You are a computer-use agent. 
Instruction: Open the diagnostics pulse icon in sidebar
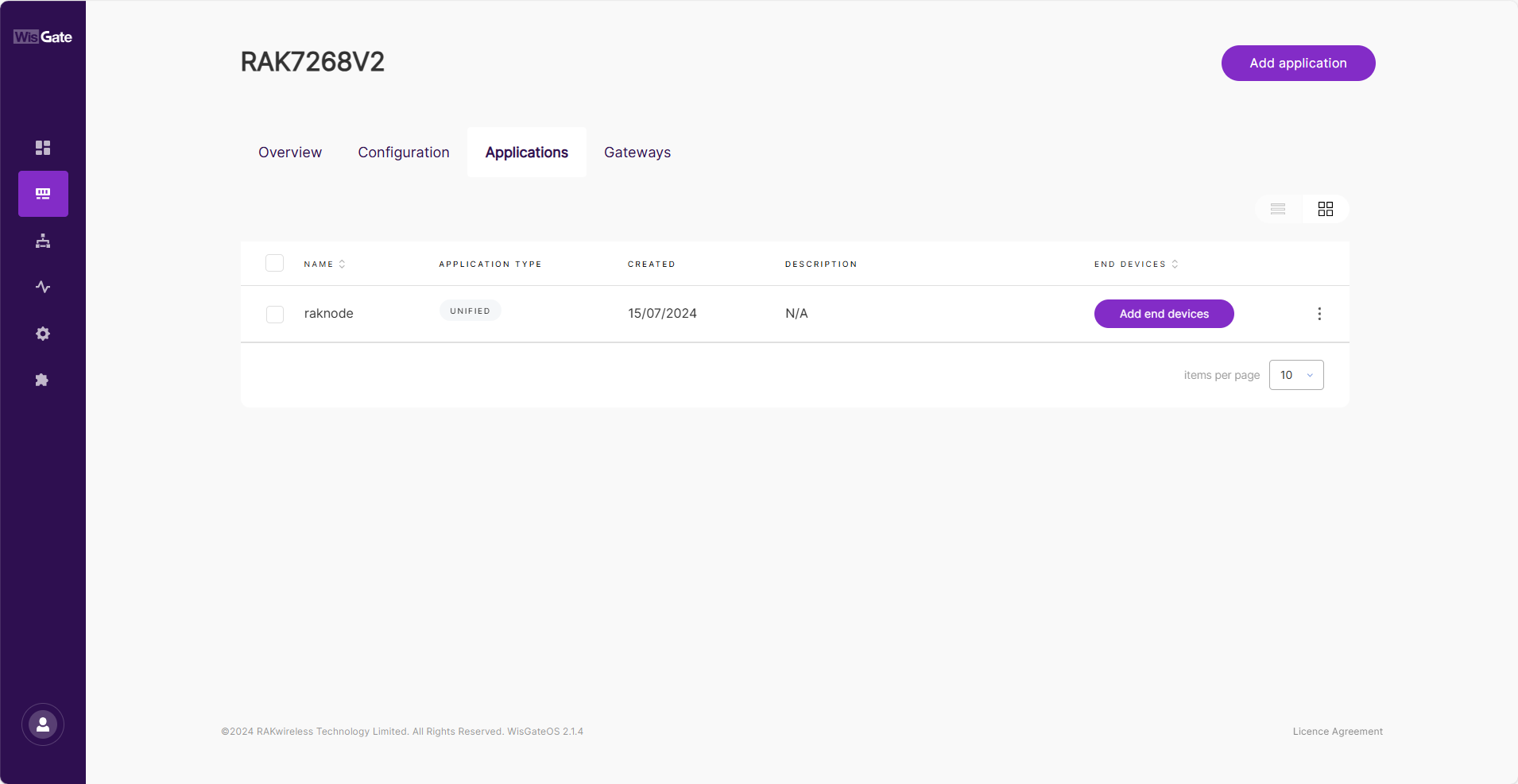click(x=43, y=287)
